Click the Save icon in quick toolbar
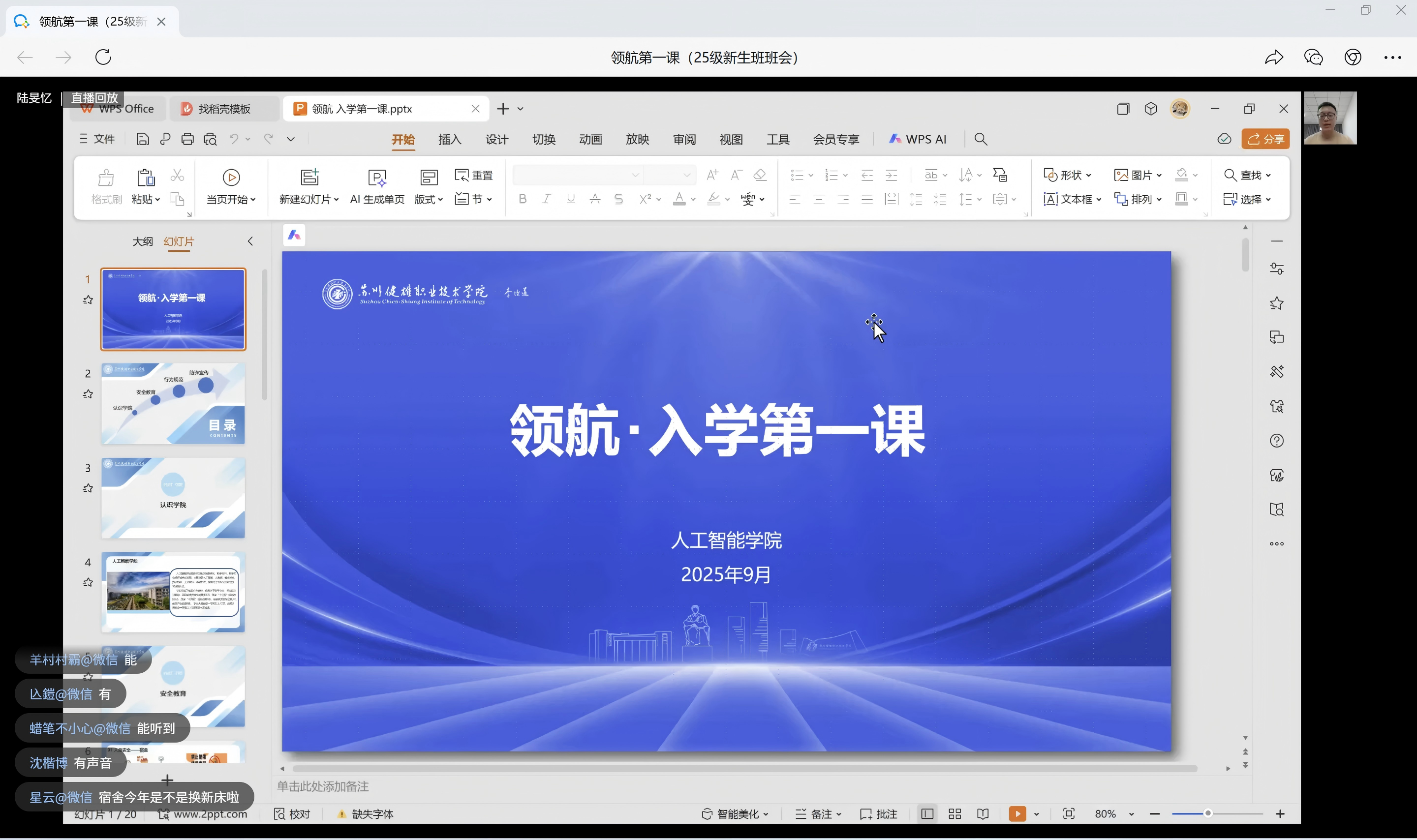Viewport: 1417px width, 840px height. 143,139
